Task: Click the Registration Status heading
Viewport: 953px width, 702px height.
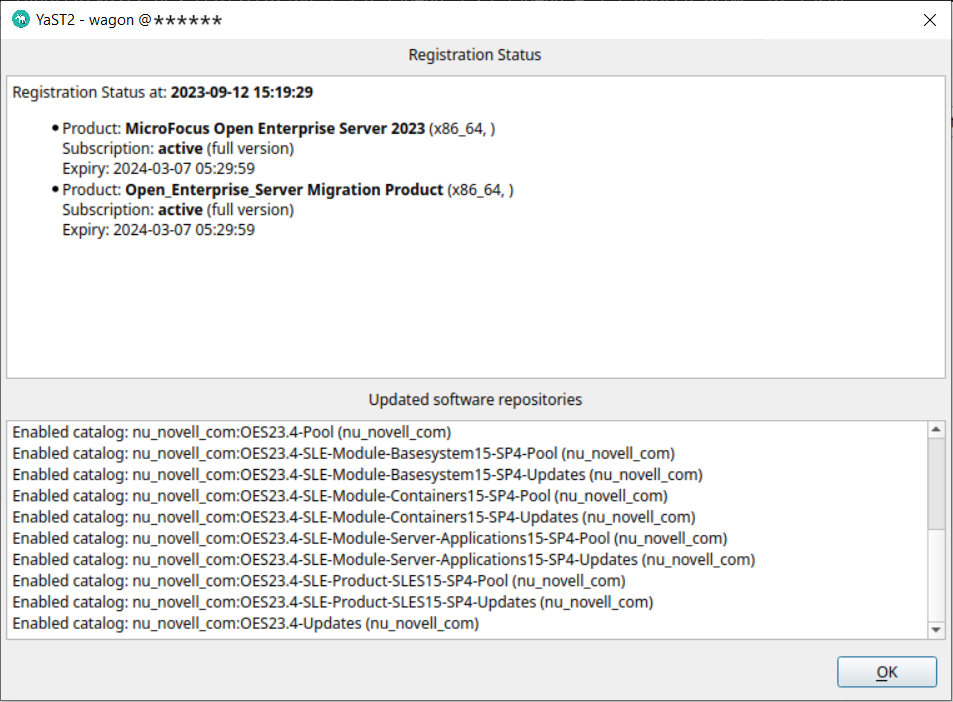Action: [x=475, y=55]
